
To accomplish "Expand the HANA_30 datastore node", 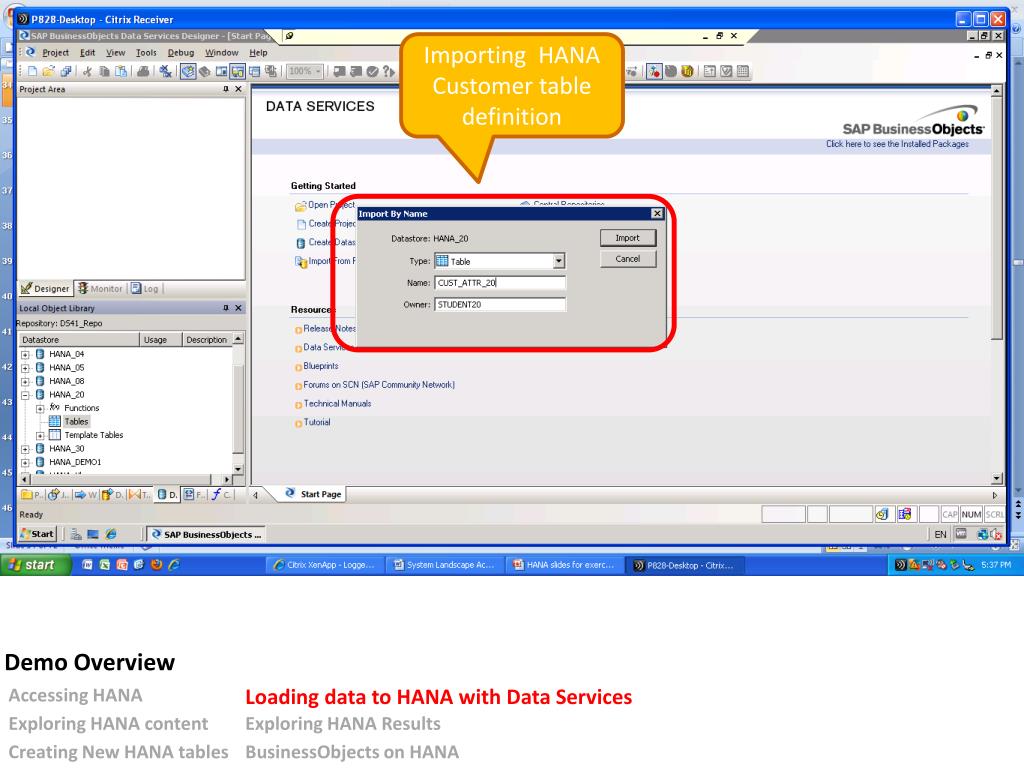I will 25,449.
